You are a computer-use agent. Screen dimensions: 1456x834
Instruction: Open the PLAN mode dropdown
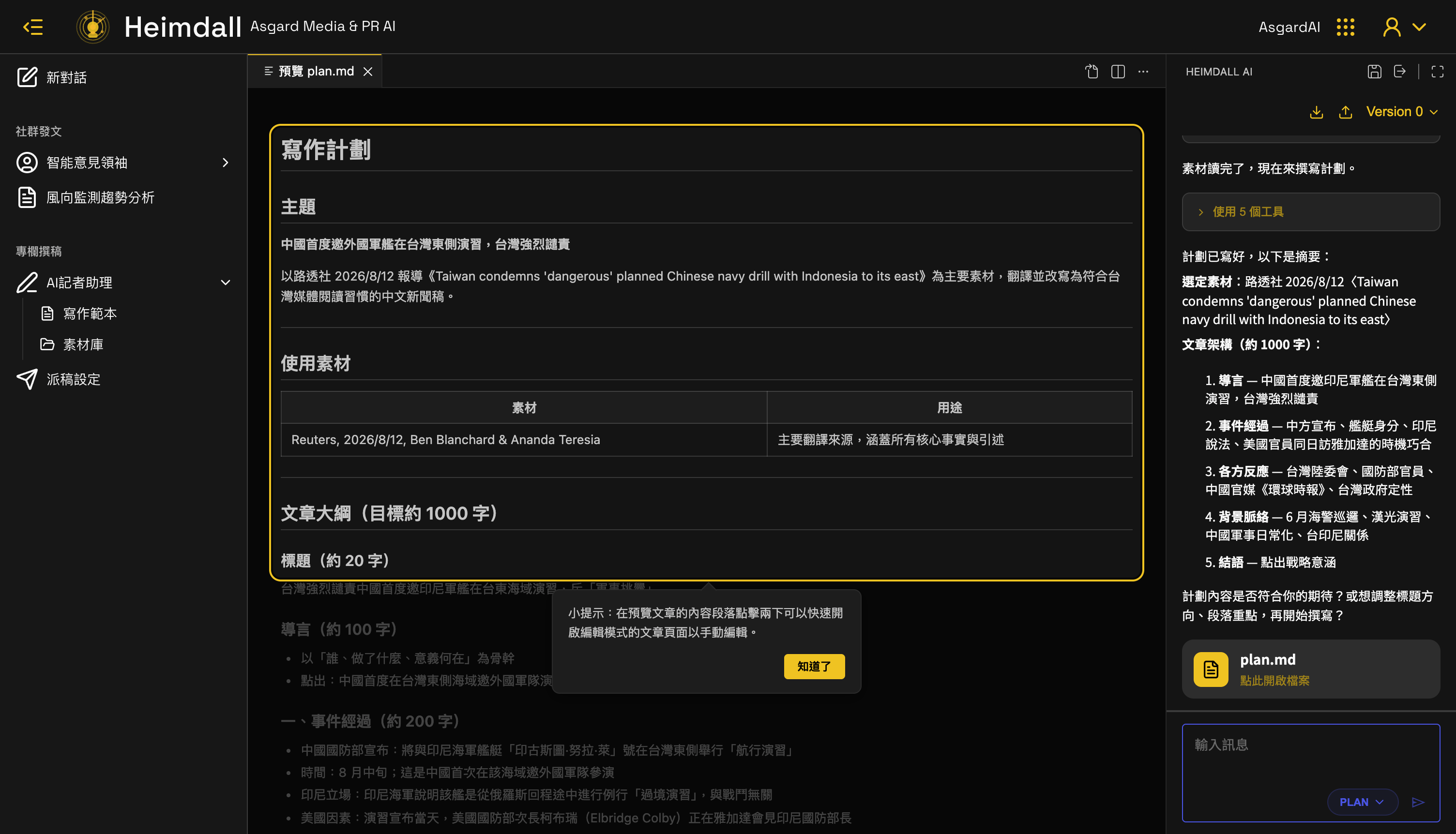(1362, 802)
